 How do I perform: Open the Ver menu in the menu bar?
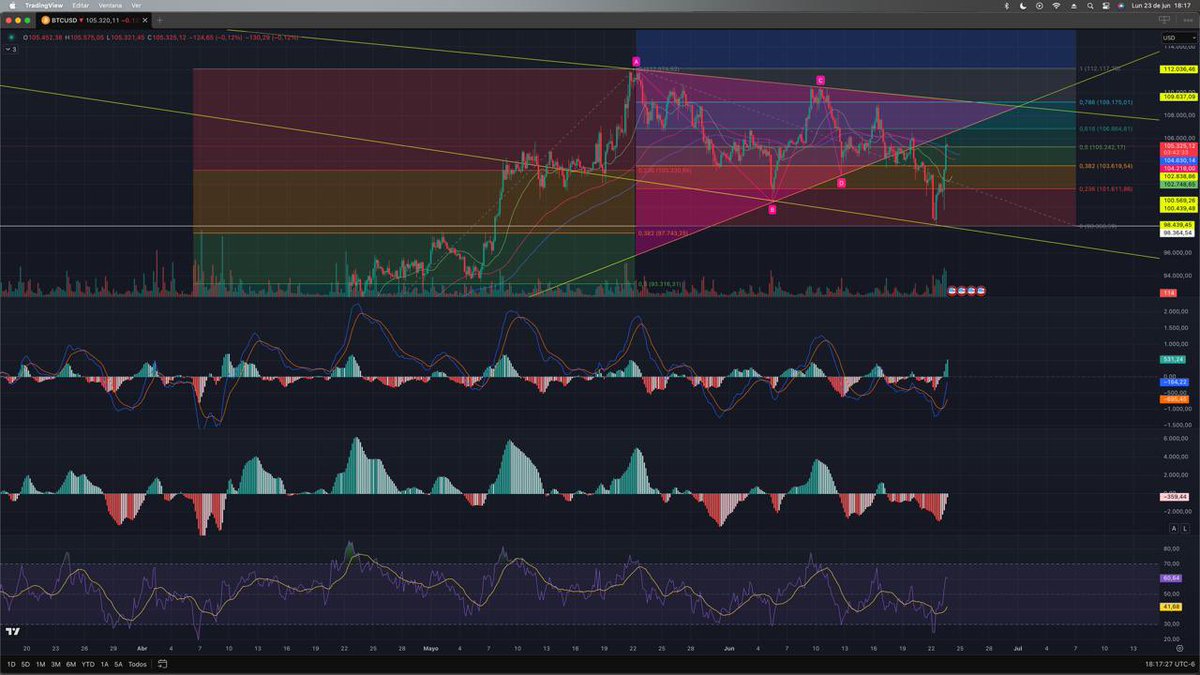136,5
